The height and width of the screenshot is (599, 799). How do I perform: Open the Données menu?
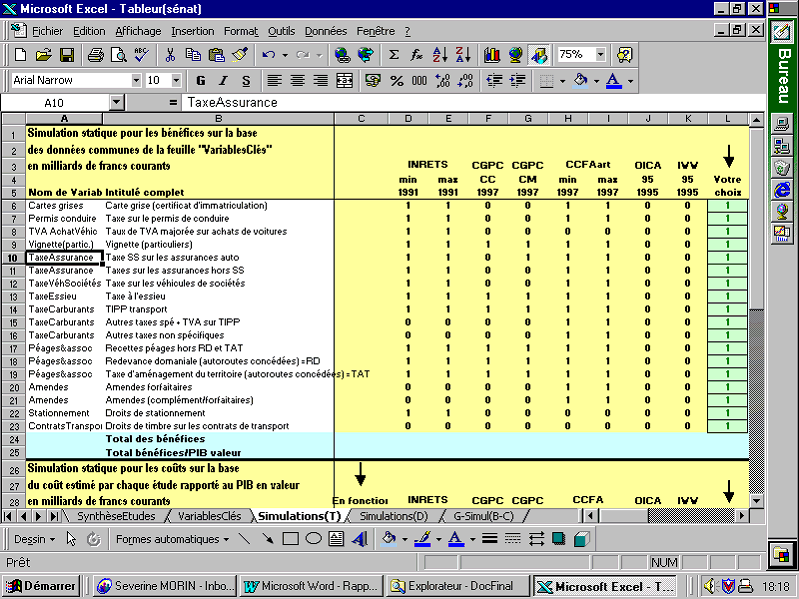(325, 31)
